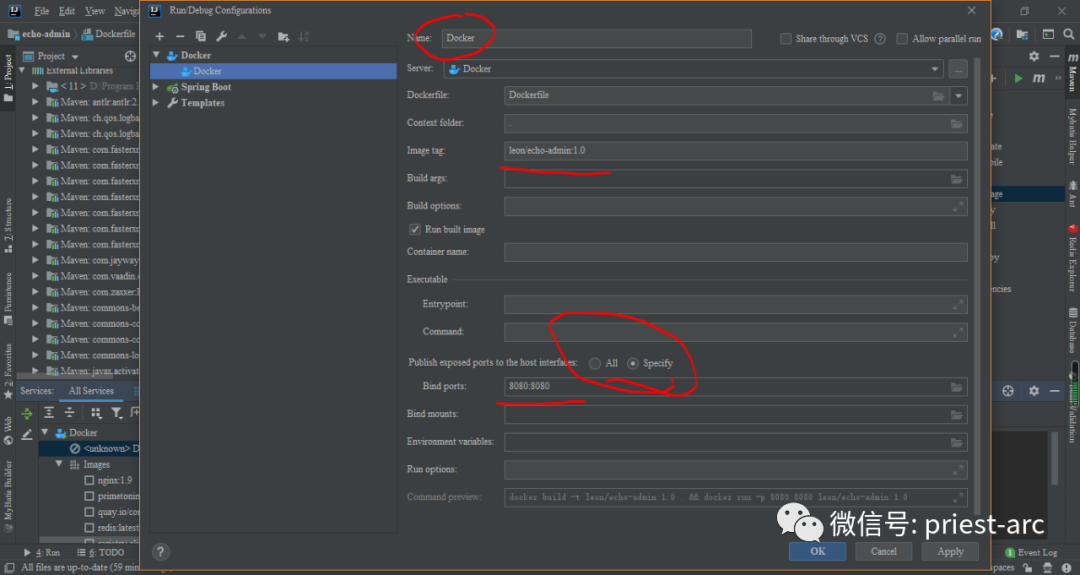Click the OK button
The width and height of the screenshot is (1080, 575).
click(x=818, y=552)
